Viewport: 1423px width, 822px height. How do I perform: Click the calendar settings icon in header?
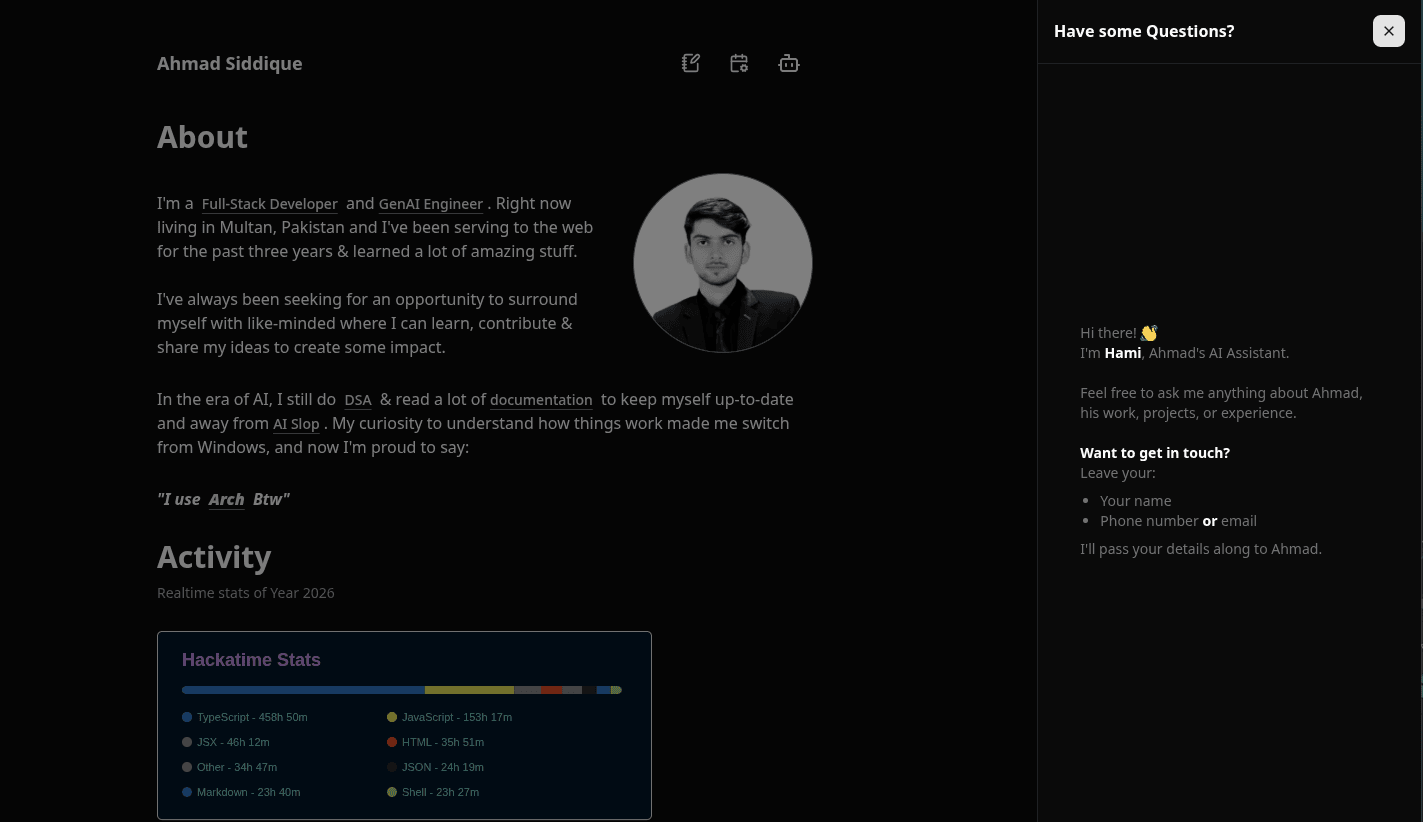(x=739, y=63)
